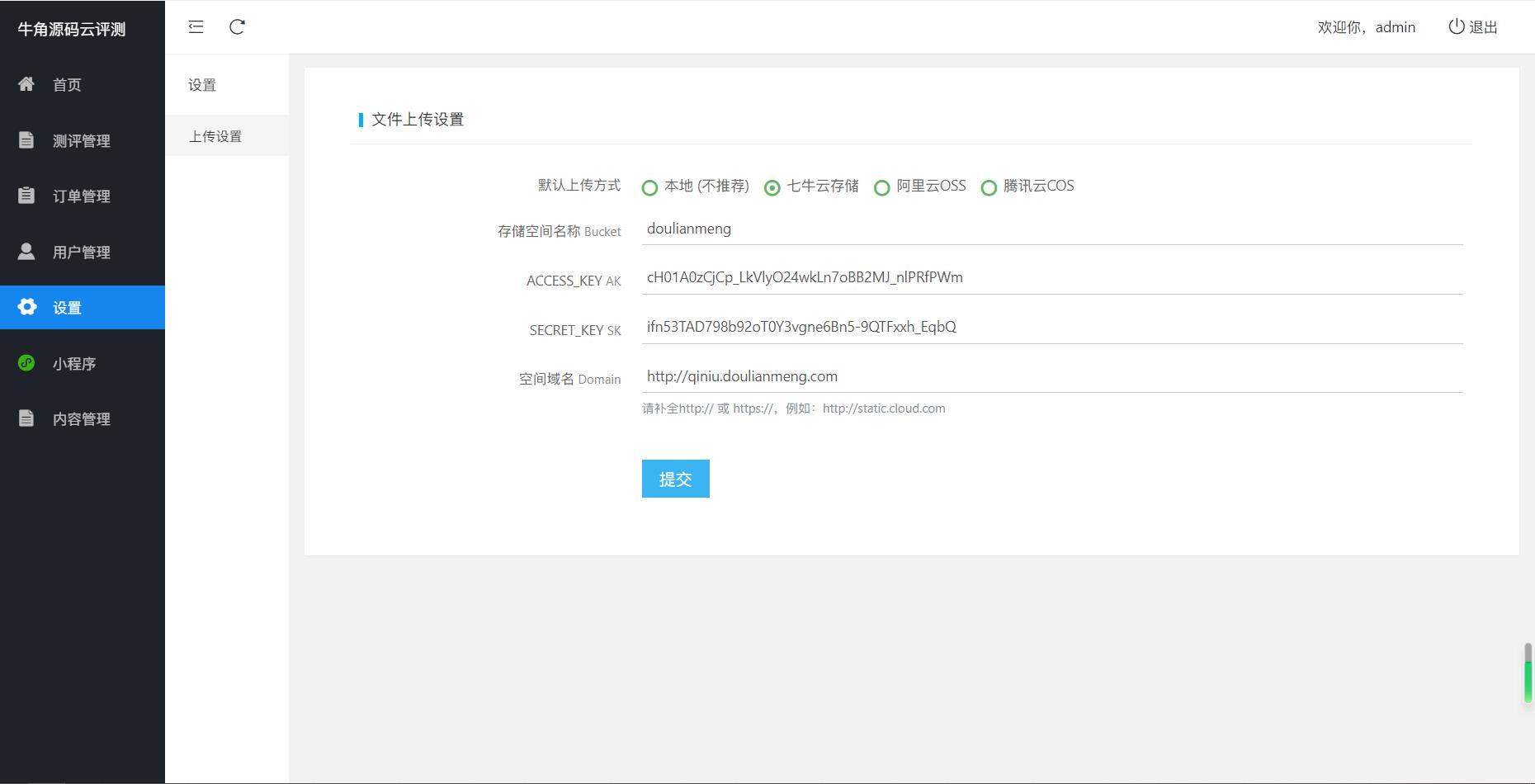Click the document icon beside 测评管理
Viewport: 1535px width, 784px height.
(26, 140)
